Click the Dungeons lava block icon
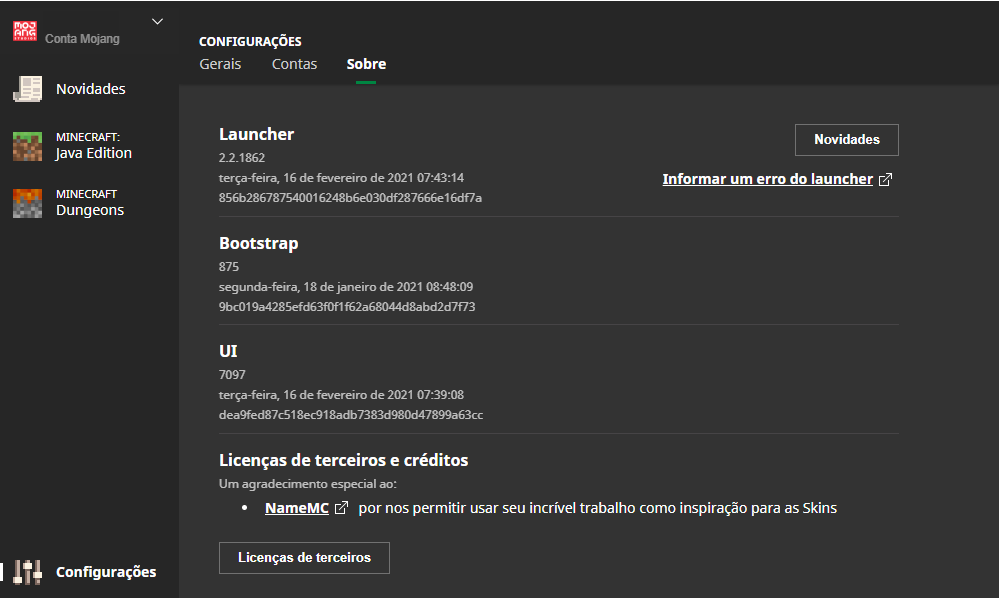 pos(27,203)
